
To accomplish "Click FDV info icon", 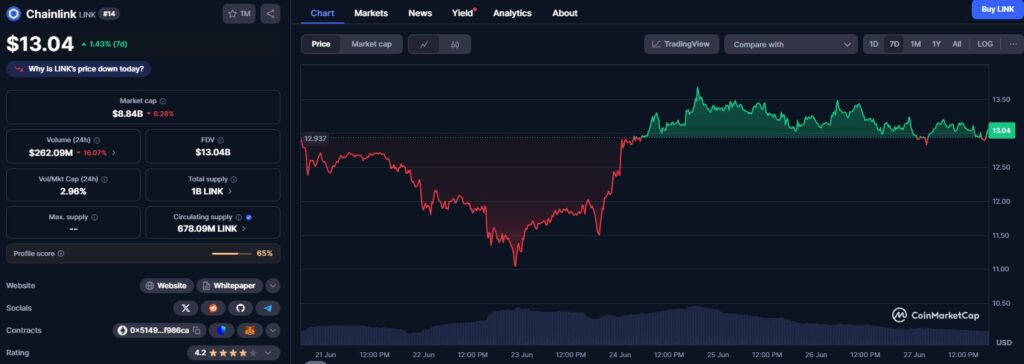I will [221, 140].
